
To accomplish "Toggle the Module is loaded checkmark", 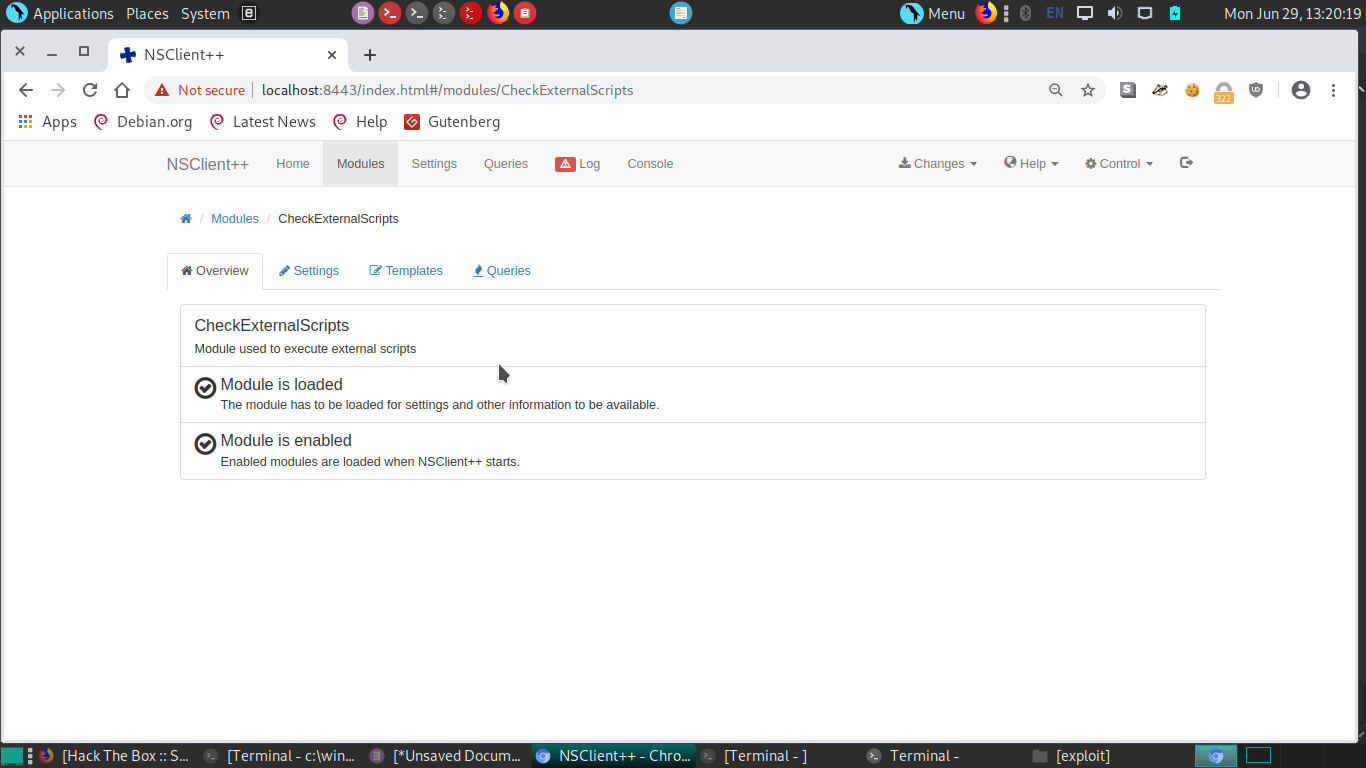I will [x=205, y=388].
